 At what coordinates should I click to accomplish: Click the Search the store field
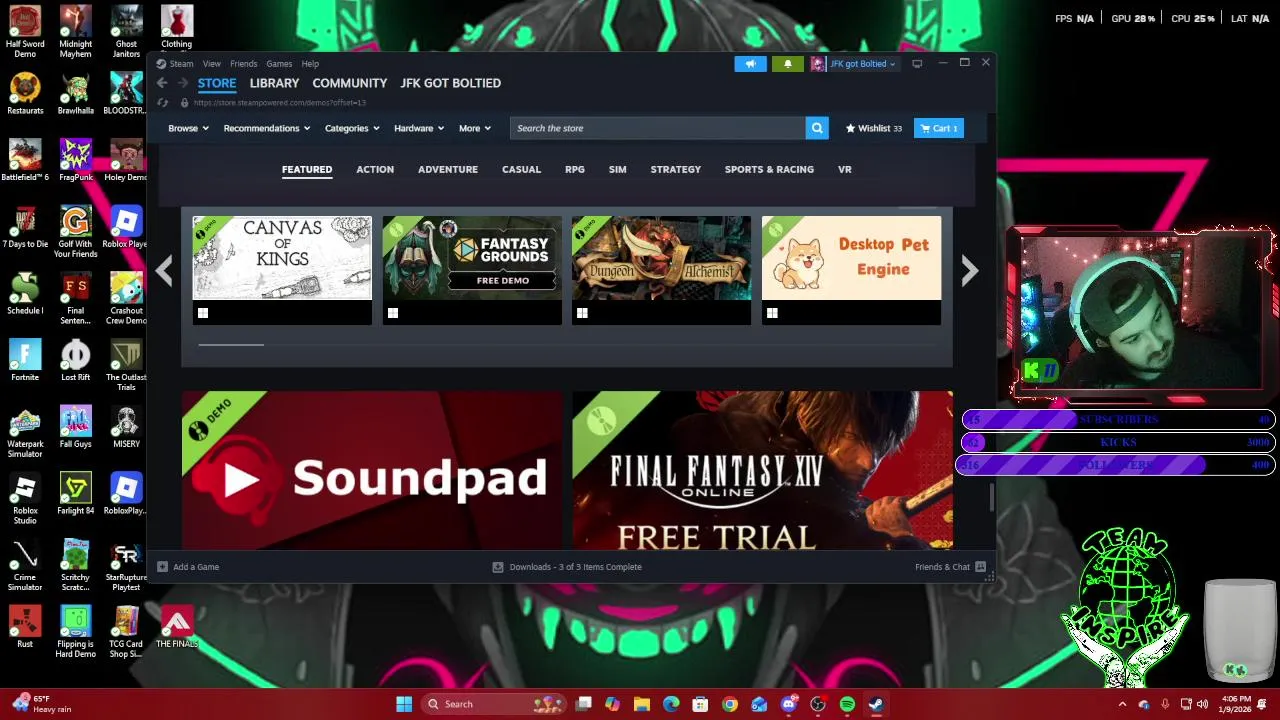(x=658, y=128)
